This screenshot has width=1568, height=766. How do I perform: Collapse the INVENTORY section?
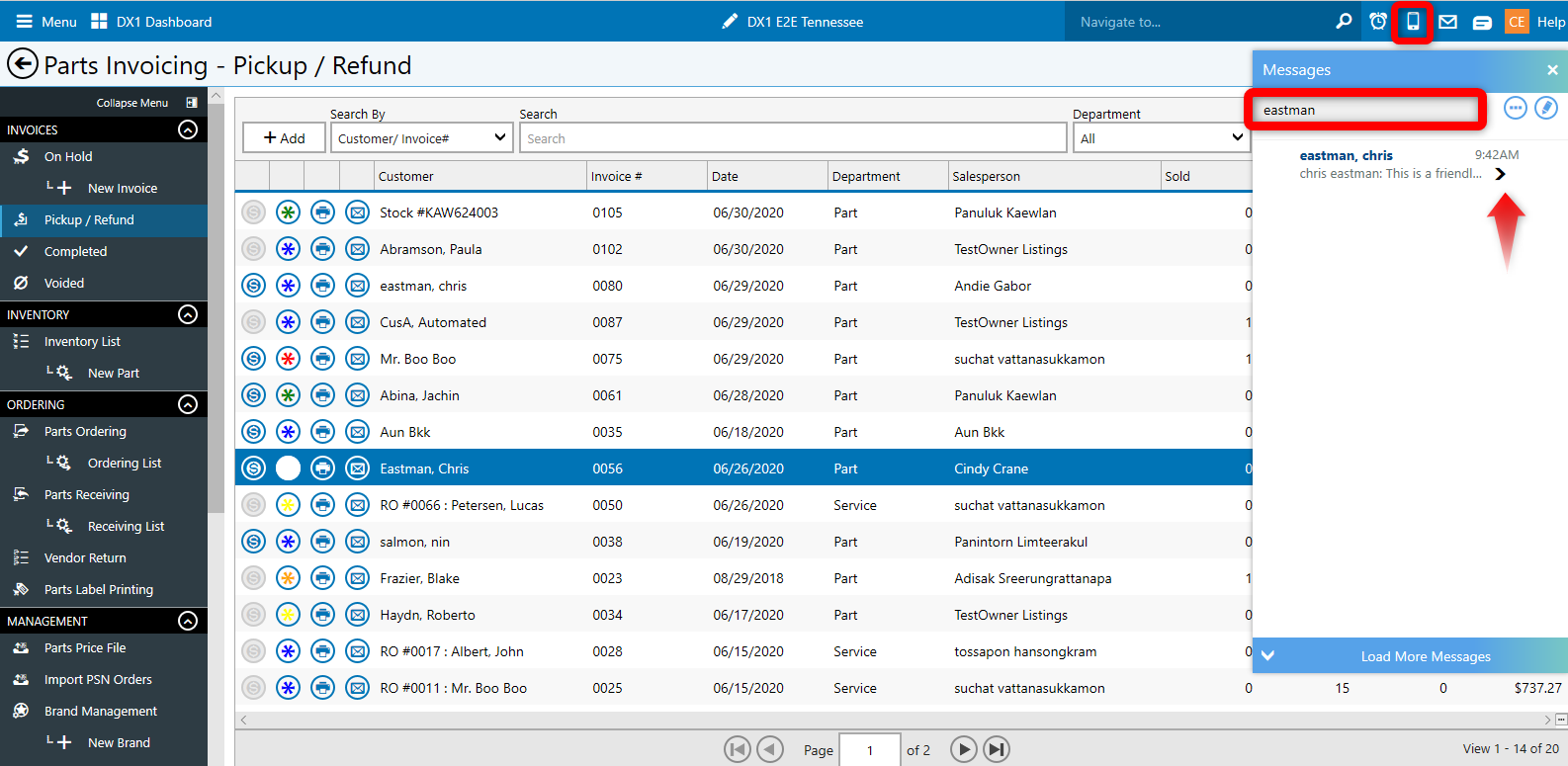(188, 314)
